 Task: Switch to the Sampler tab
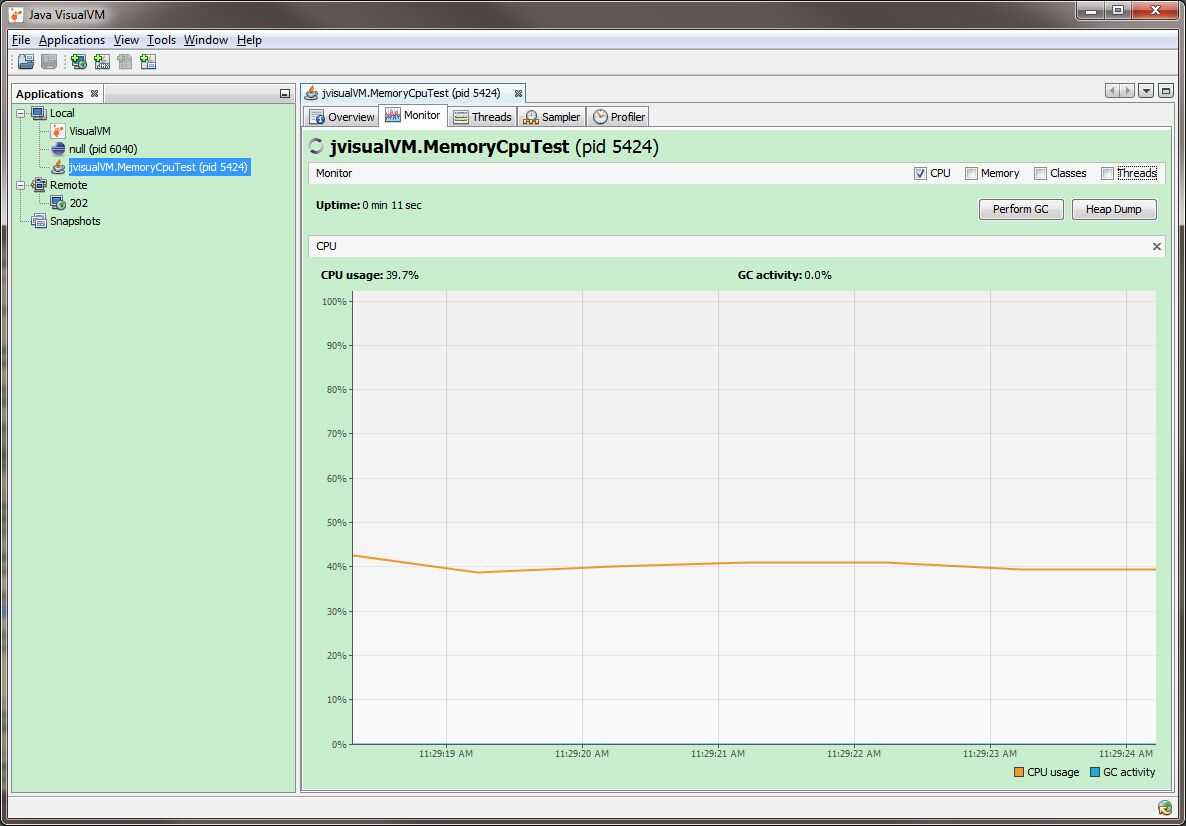551,117
